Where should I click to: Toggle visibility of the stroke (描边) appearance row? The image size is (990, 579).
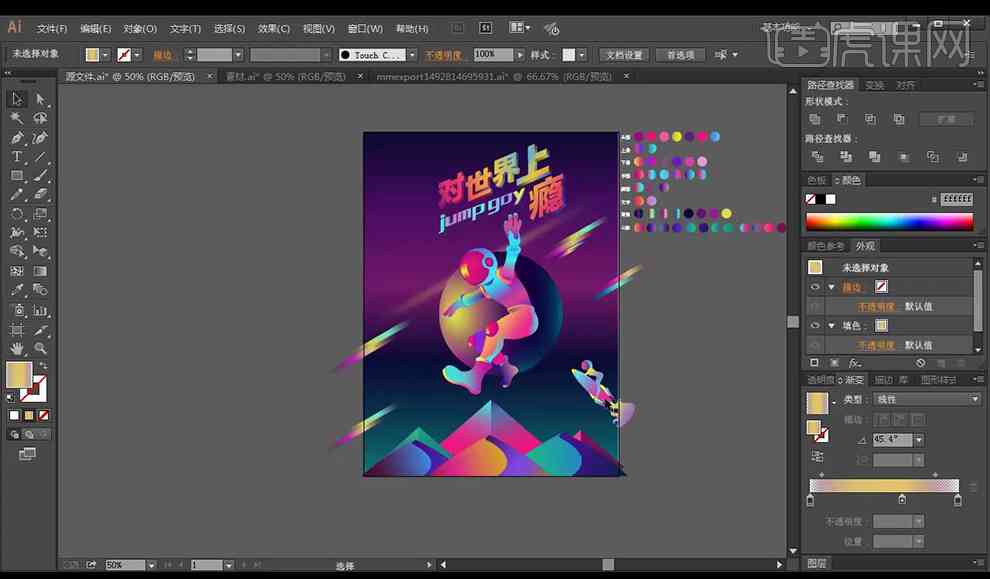(814, 287)
